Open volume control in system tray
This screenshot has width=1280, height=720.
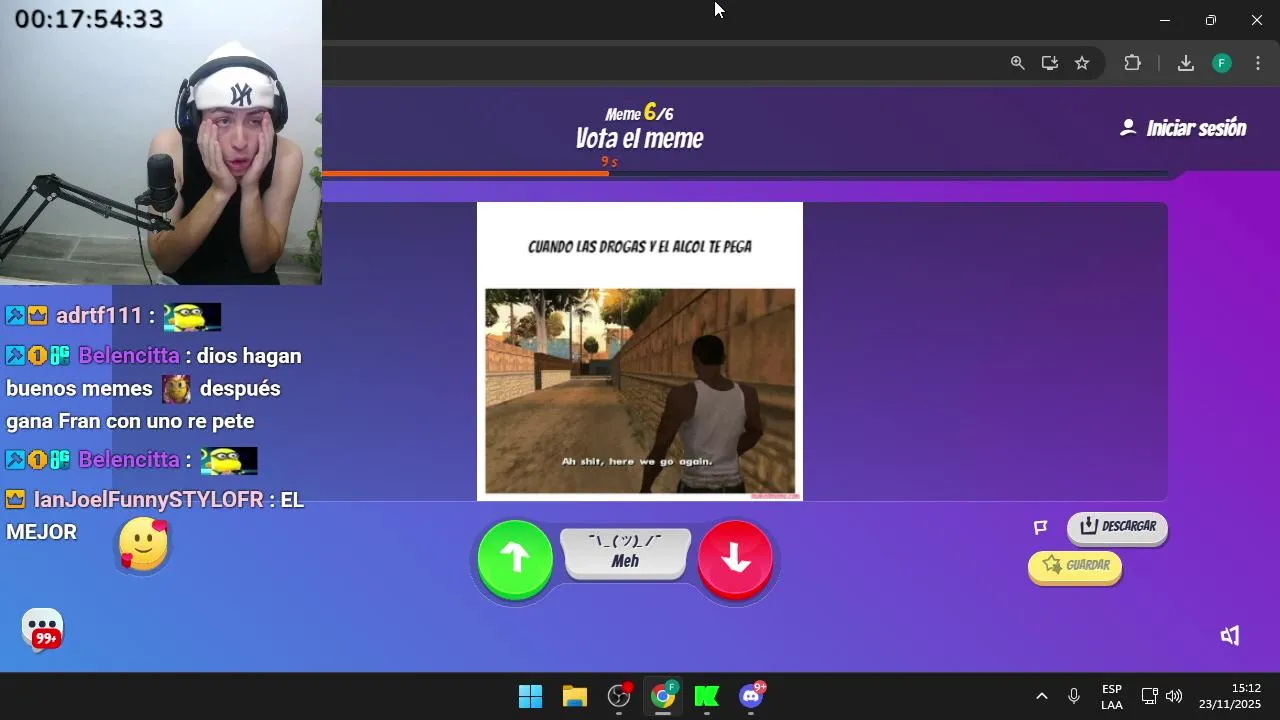pyautogui.click(x=1174, y=696)
